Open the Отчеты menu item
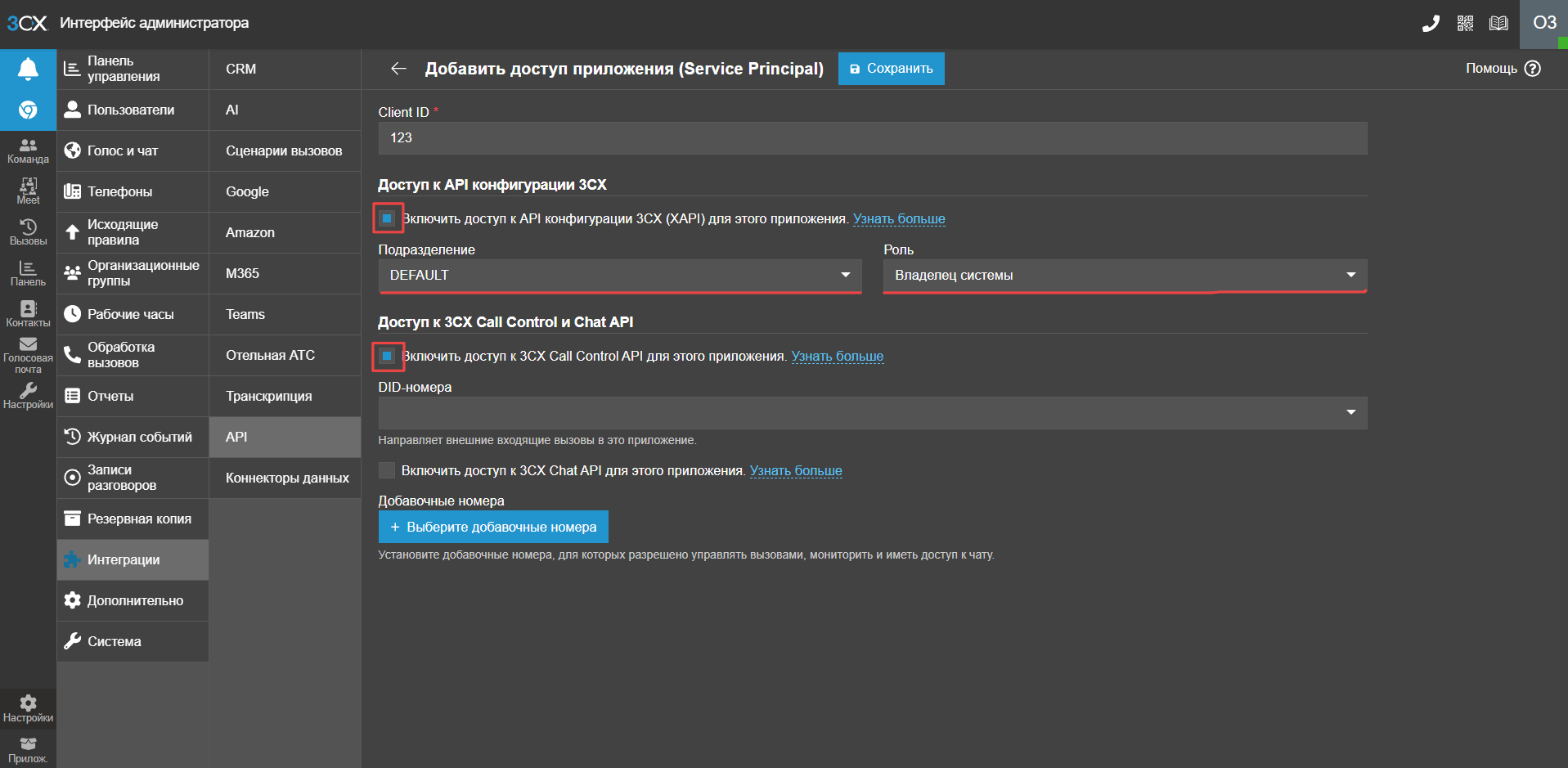 (133, 396)
